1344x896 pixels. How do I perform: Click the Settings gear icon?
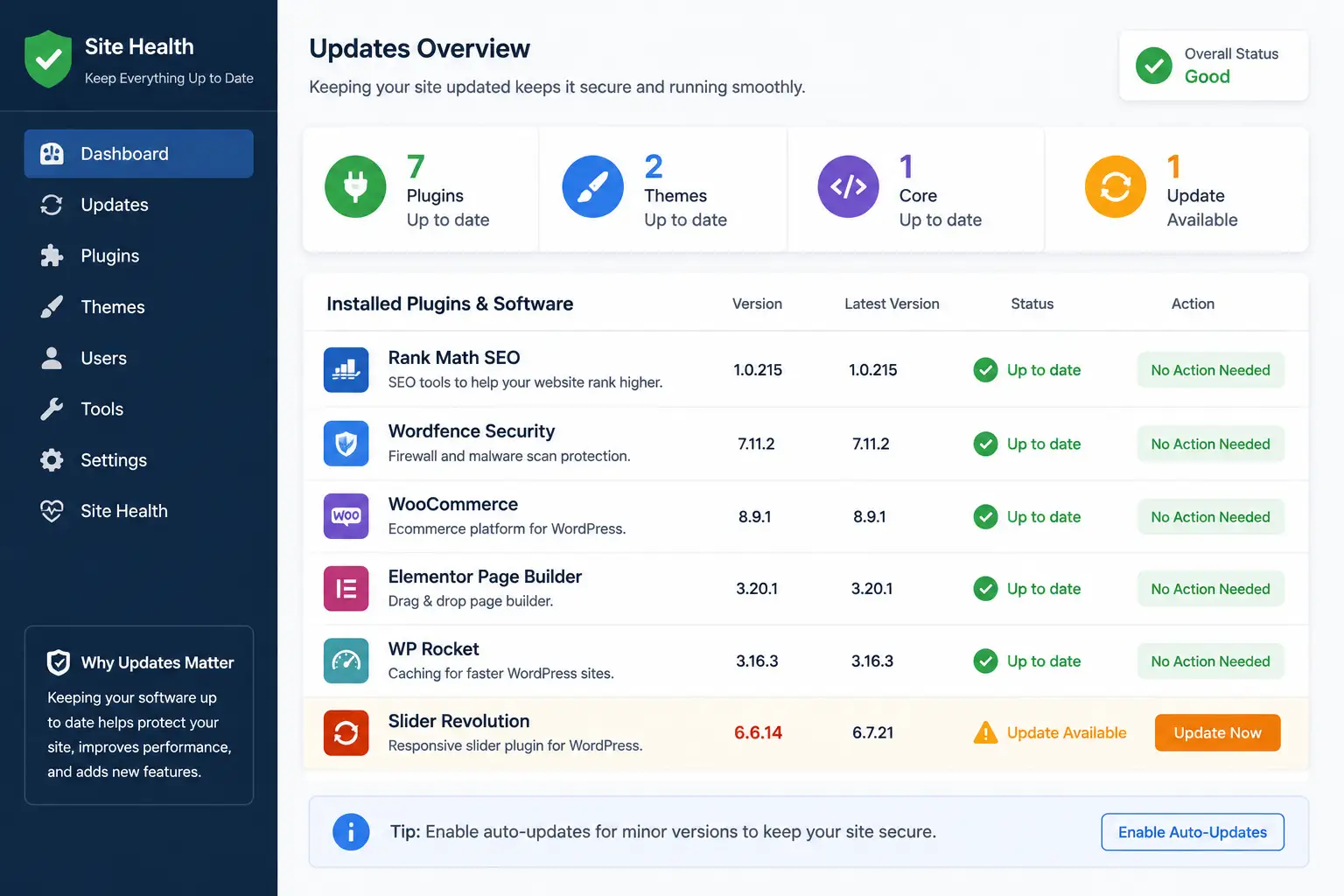point(52,460)
